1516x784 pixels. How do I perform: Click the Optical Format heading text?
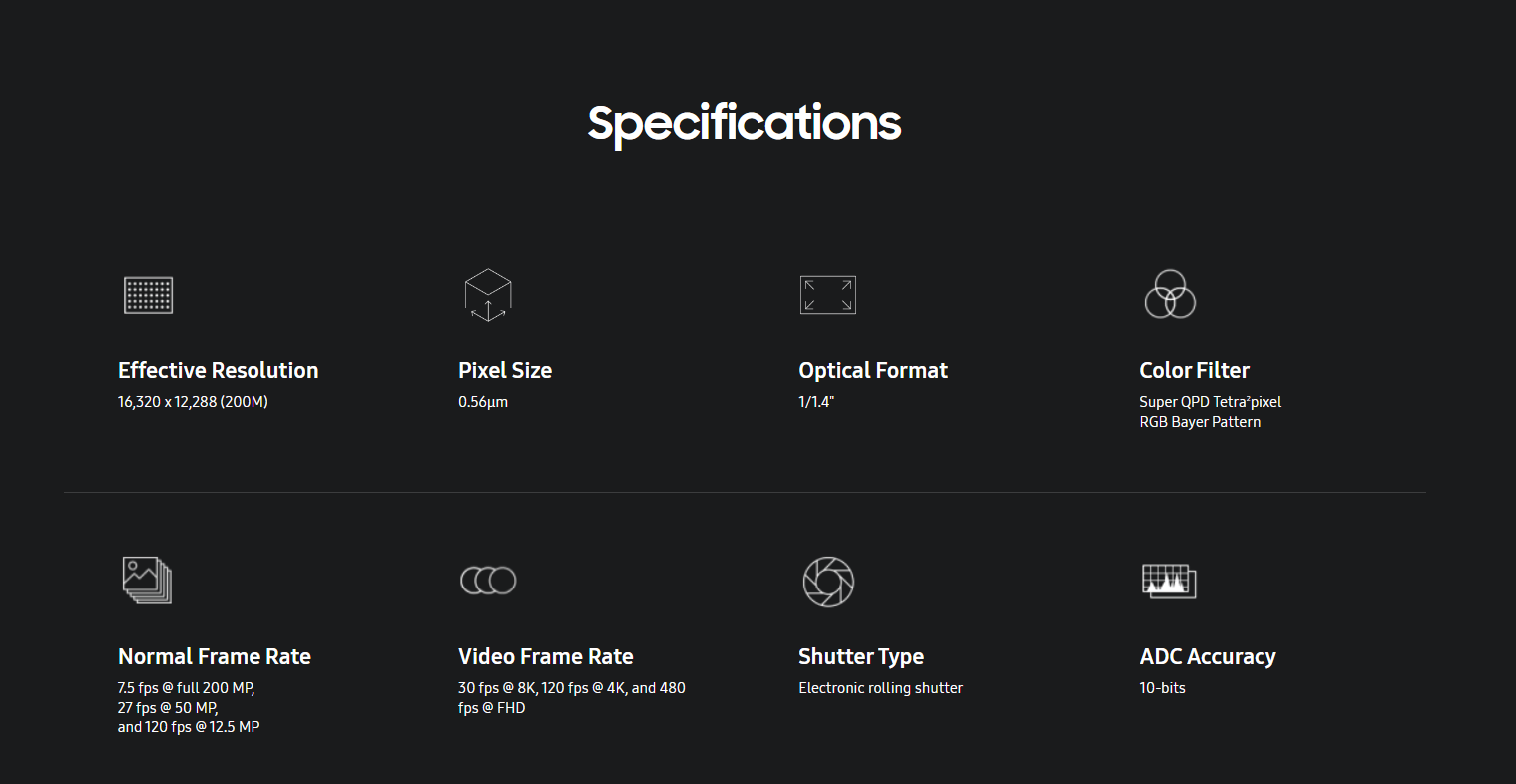(873, 371)
